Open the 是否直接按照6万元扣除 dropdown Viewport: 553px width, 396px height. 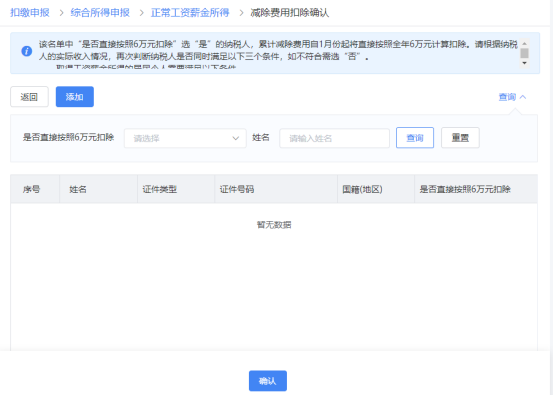point(185,138)
